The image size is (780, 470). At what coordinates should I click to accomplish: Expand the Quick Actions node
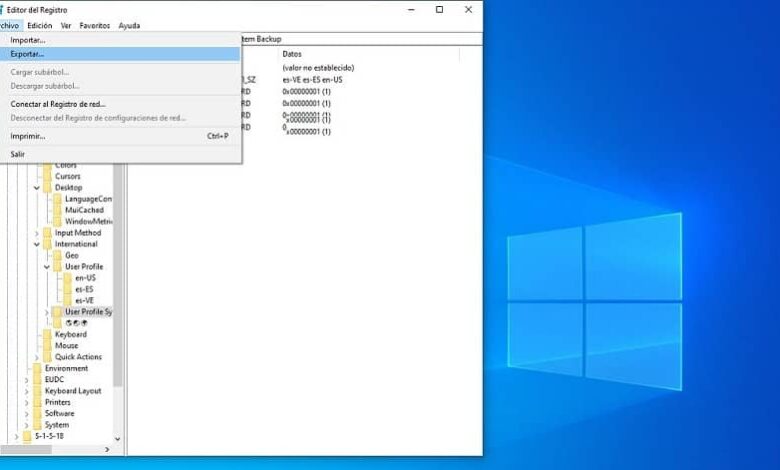(x=37, y=358)
